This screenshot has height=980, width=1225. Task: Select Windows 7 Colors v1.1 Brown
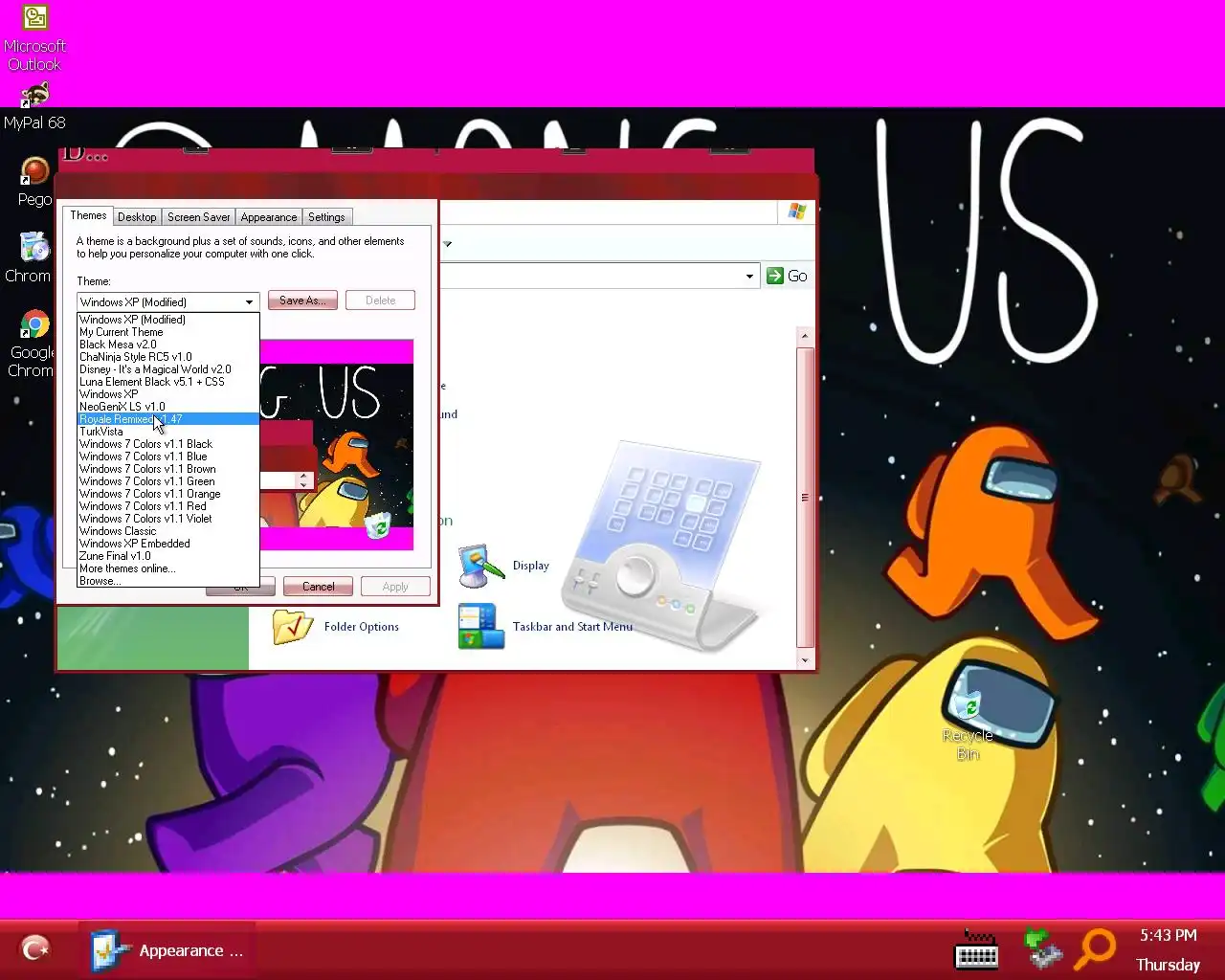[167, 469]
